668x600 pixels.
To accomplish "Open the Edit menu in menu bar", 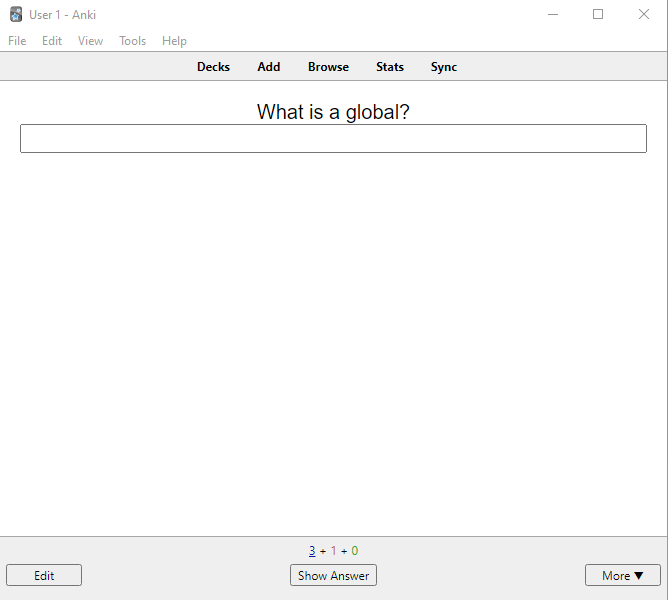I will coord(52,41).
